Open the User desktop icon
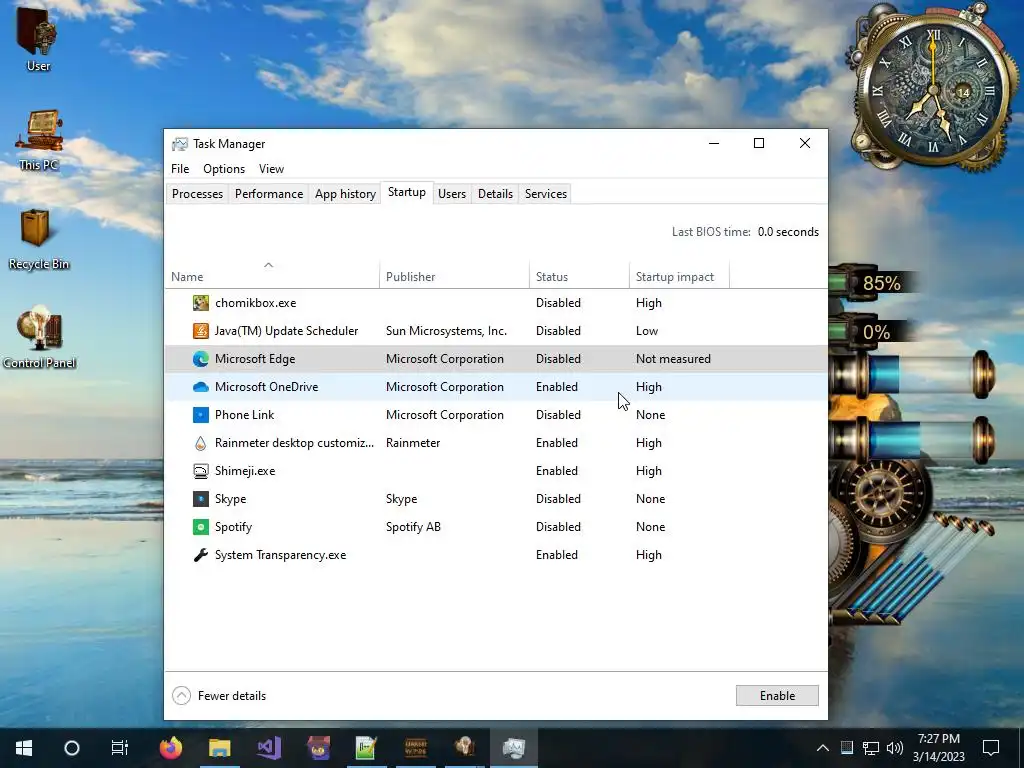Viewport: 1024px width, 768px height. (x=38, y=38)
